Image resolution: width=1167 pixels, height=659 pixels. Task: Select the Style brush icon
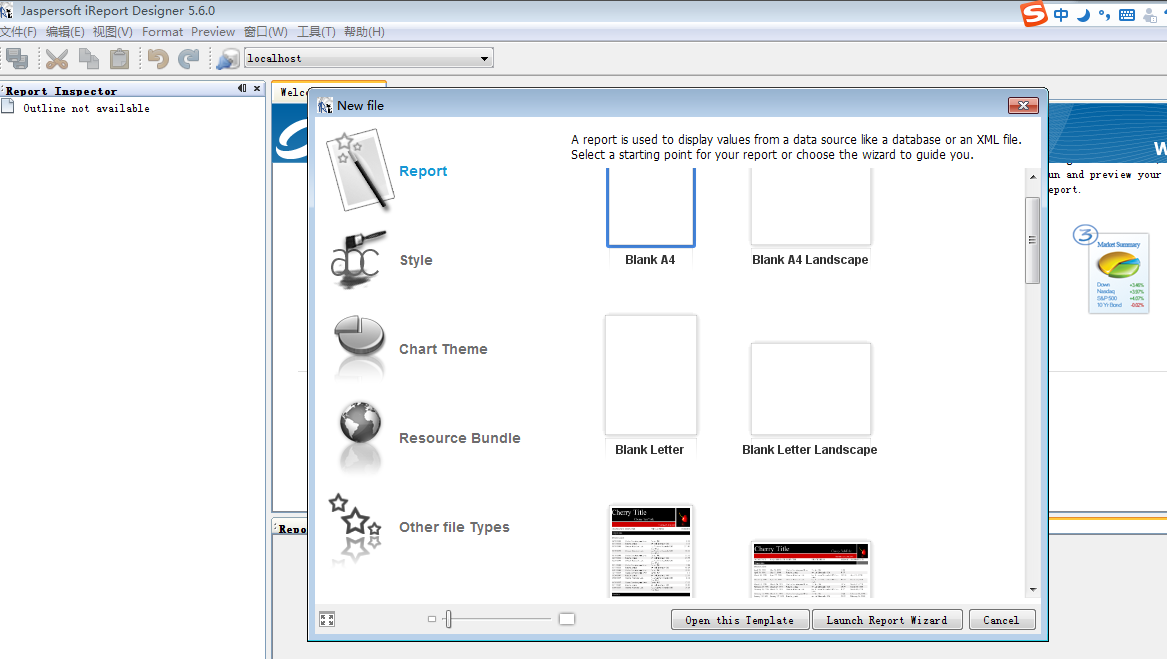click(359, 260)
